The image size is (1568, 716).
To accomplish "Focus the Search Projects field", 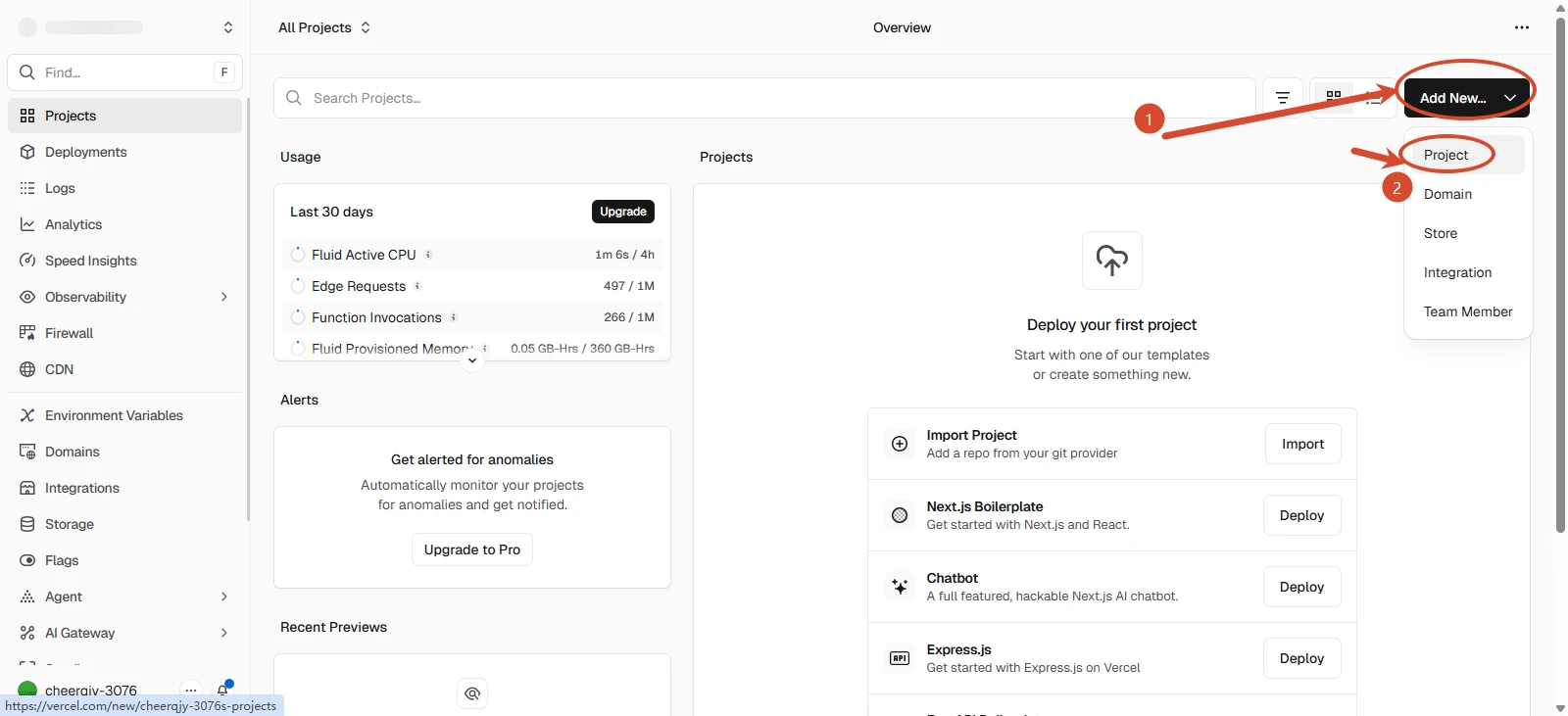I will [x=764, y=98].
